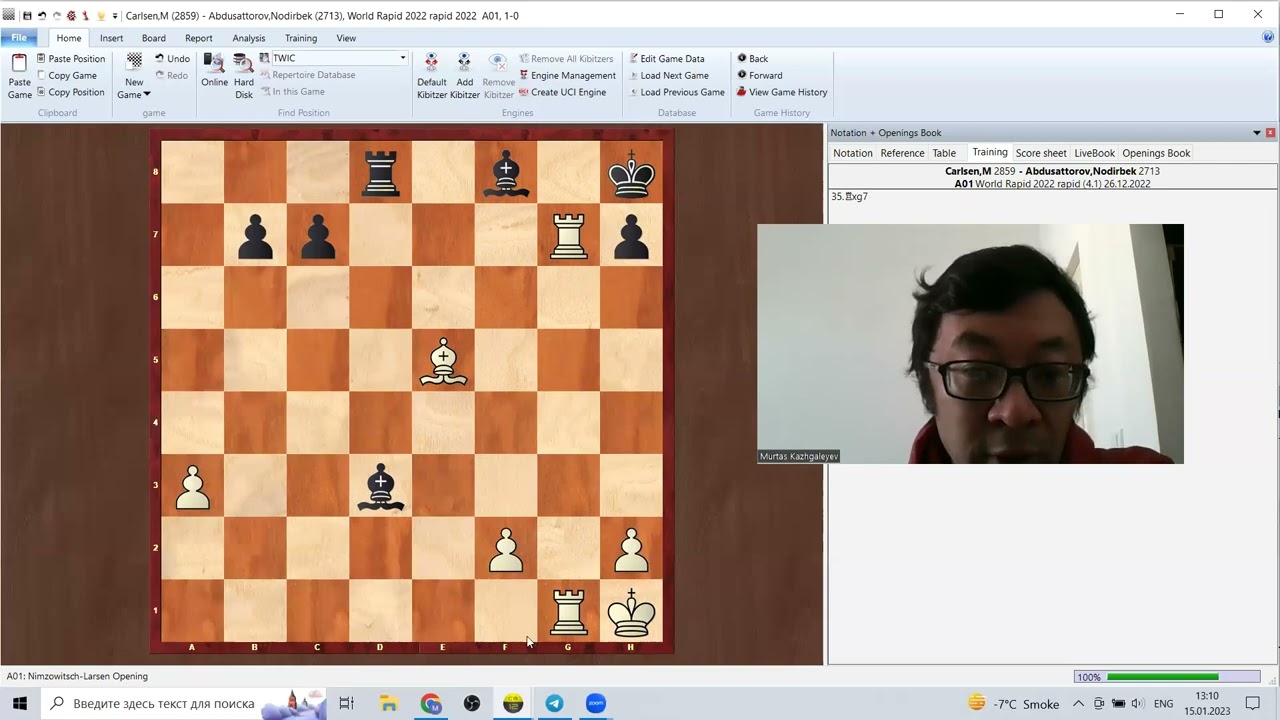
Task: Click the white pawn on a3
Action: pos(192,486)
